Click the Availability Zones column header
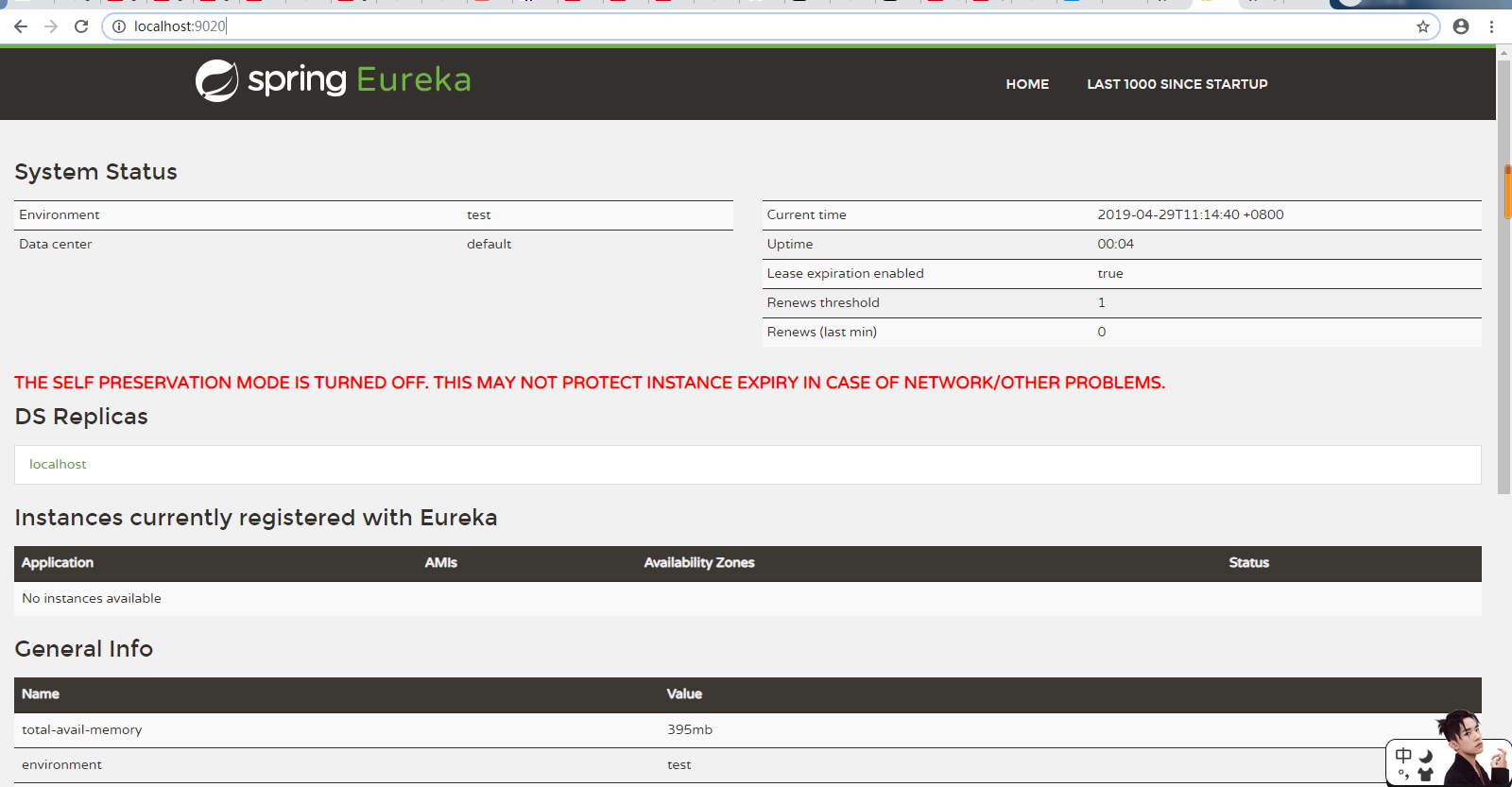Image resolution: width=1512 pixels, height=787 pixels. click(x=699, y=562)
